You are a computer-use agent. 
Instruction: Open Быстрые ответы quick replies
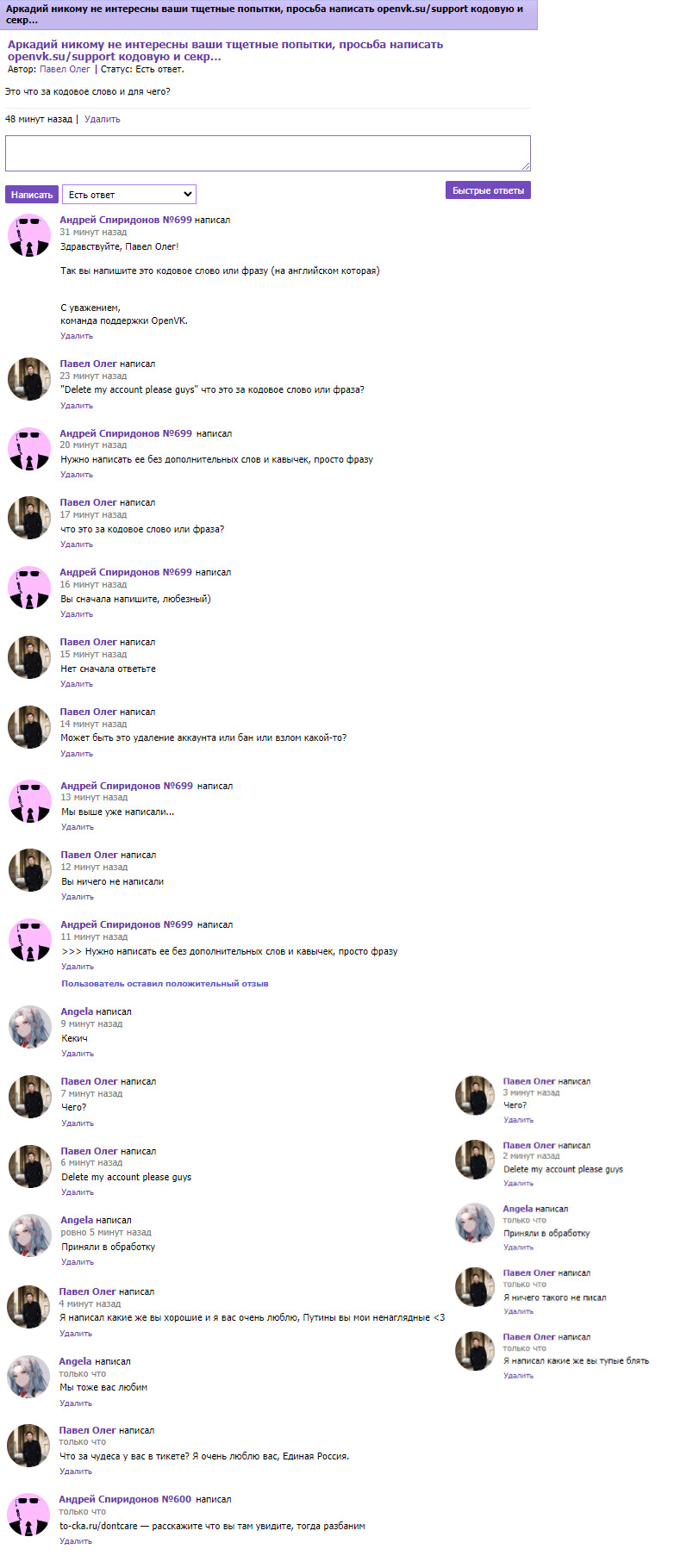point(488,190)
